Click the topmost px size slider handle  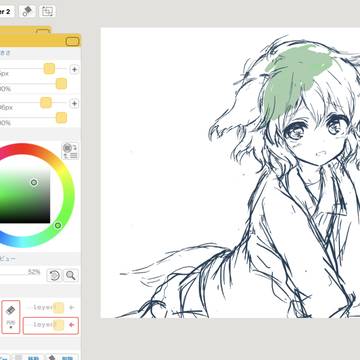pyautogui.click(x=49, y=69)
